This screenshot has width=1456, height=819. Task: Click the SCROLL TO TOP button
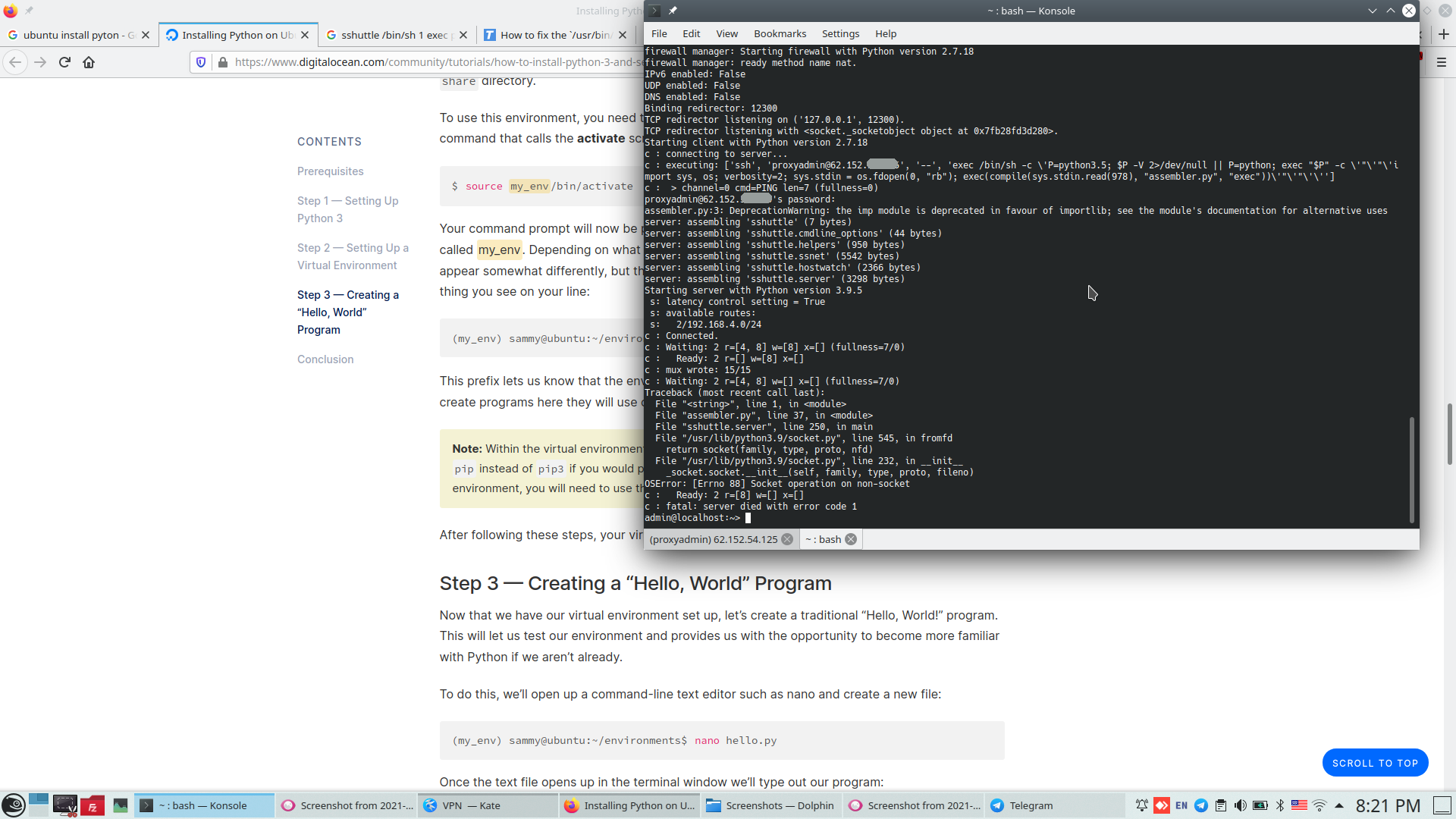click(x=1375, y=763)
